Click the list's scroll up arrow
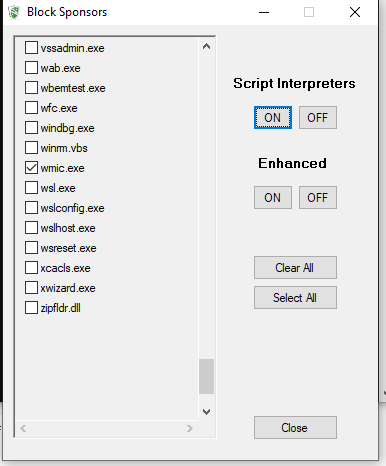The height and width of the screenshot is (466, 386). [206, 47]
